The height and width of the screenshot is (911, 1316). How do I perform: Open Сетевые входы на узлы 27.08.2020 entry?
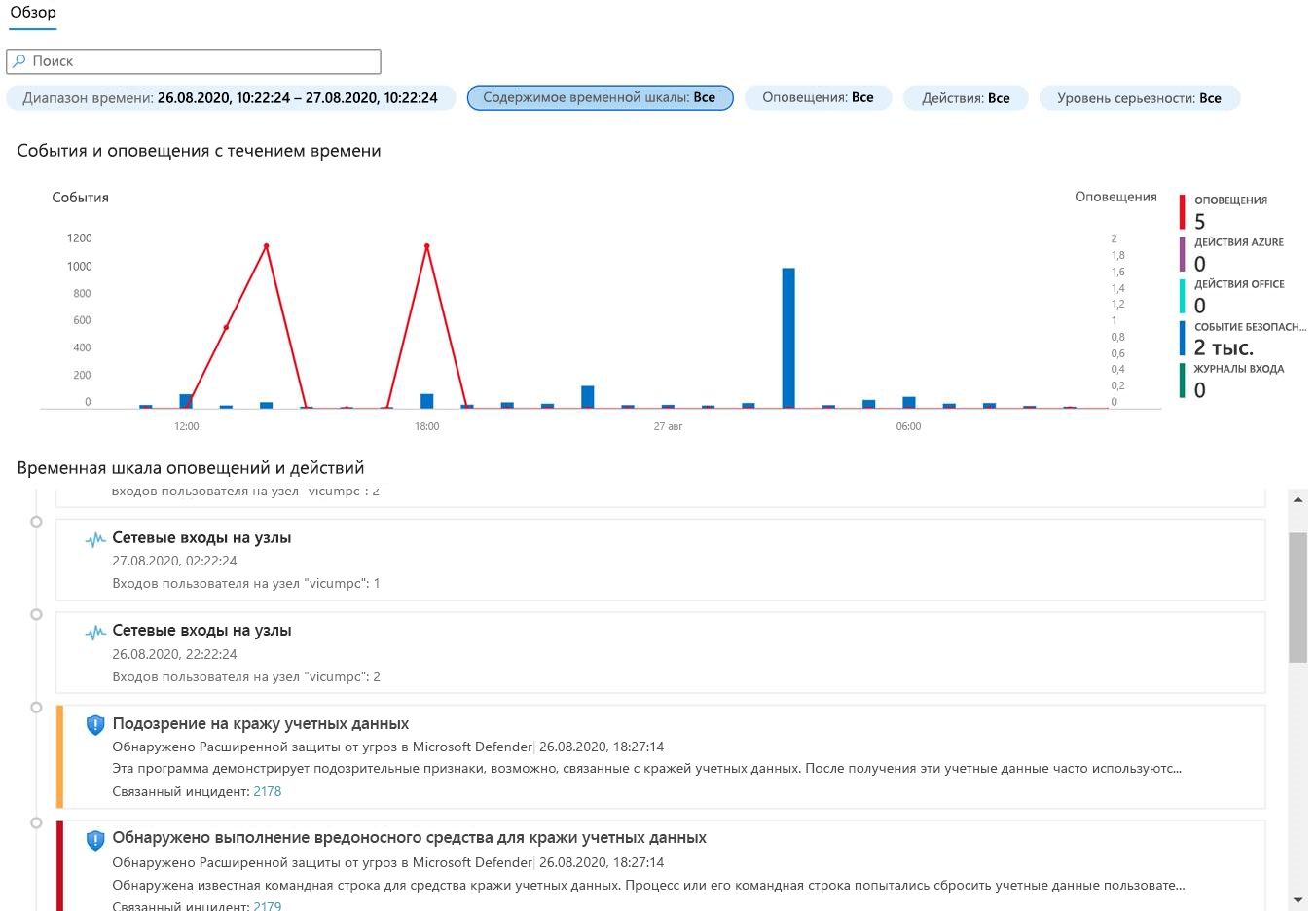click(660, 560)
